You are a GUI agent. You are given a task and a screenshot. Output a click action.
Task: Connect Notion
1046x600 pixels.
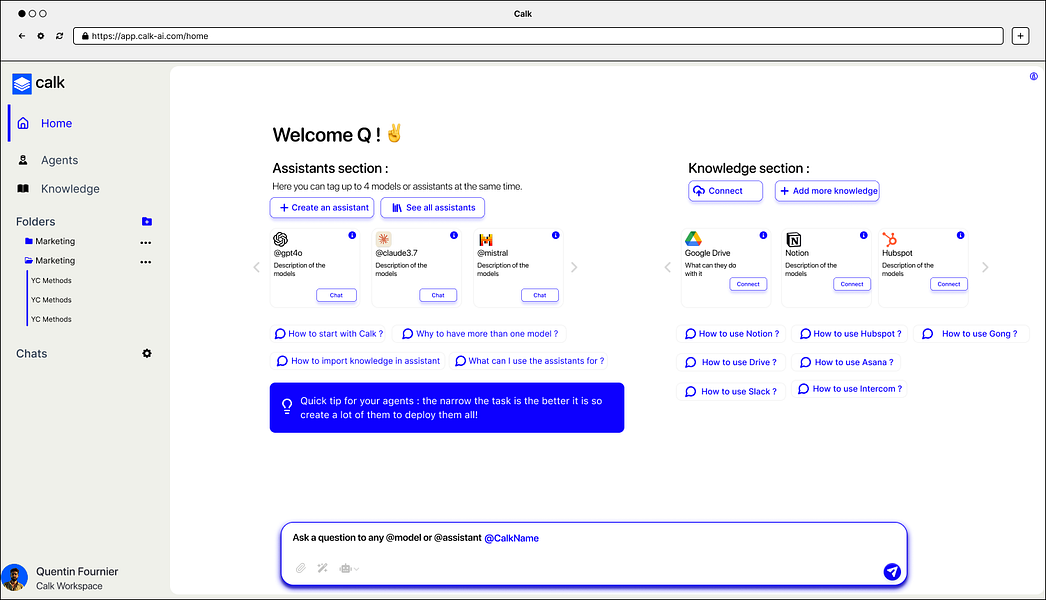[x=852, y=284]
